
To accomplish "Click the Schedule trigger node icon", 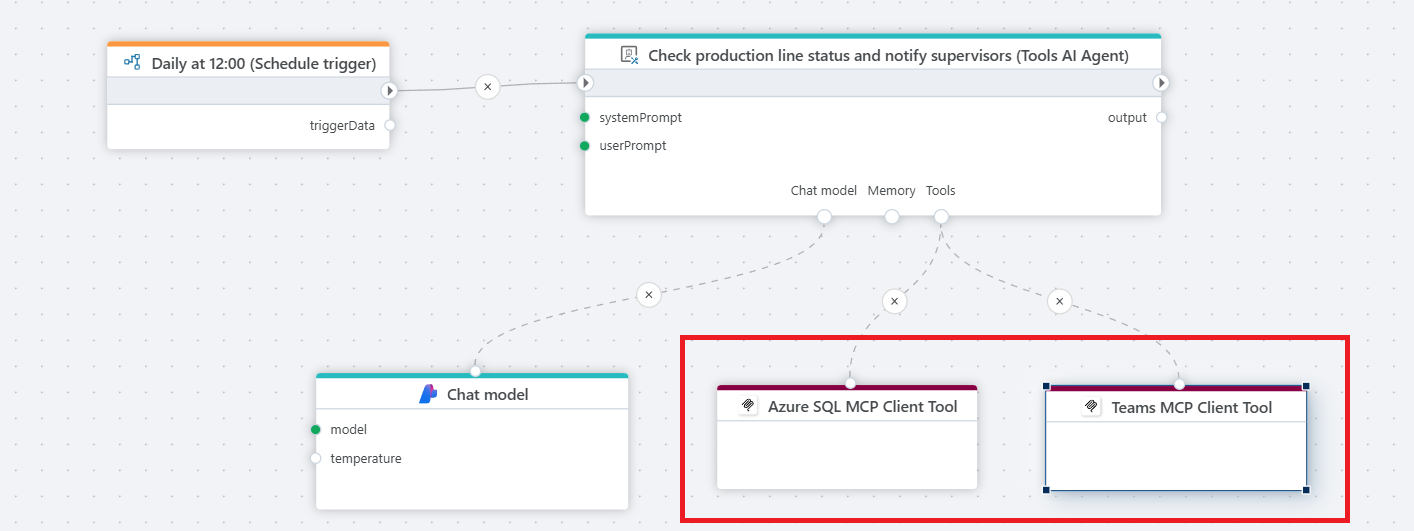I will (x=132, y=63).
